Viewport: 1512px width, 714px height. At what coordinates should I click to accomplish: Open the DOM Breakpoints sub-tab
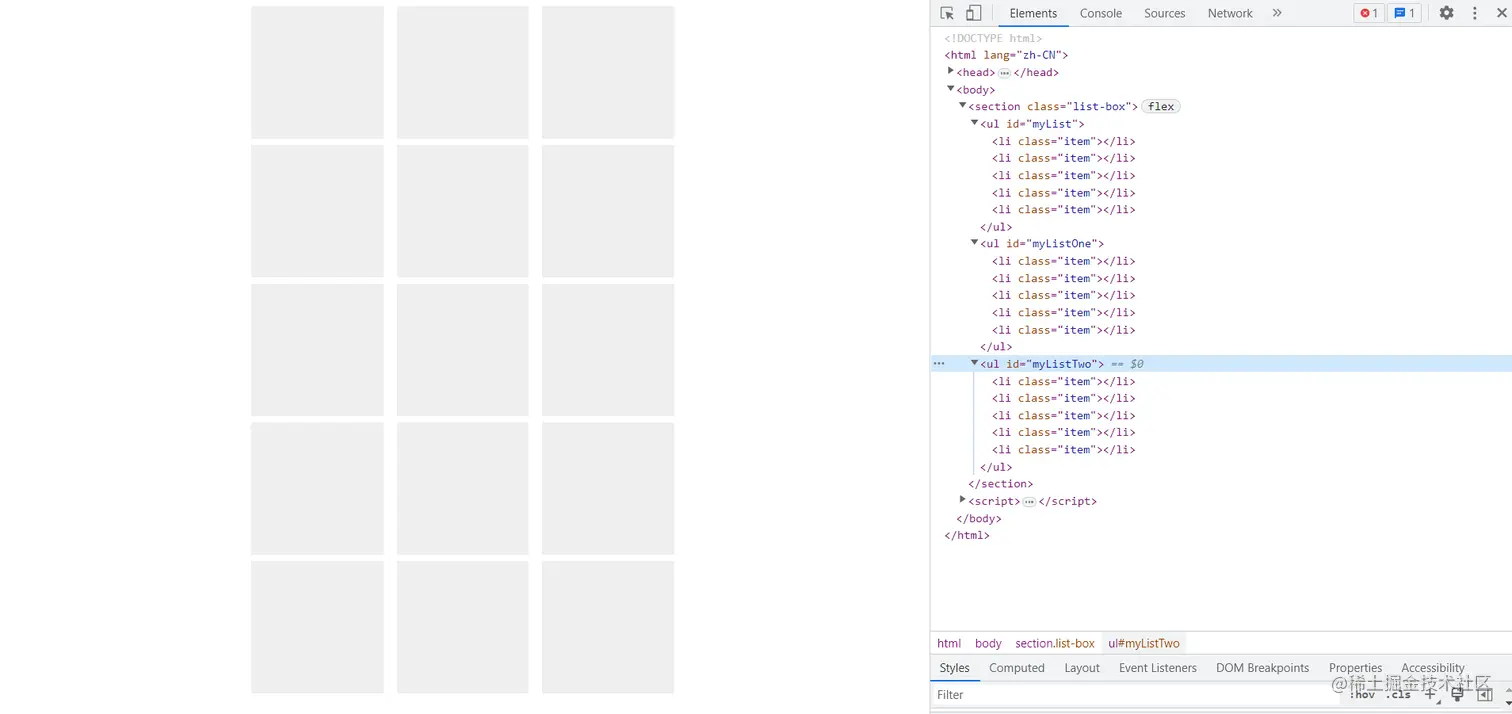[1262, 668]
